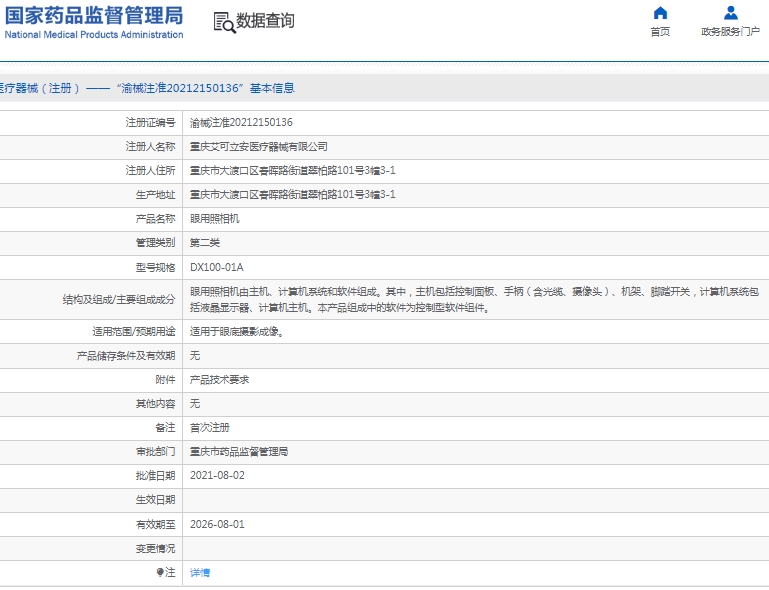Open the 政务服务门户 text link
769x590 pixels.
[730, 31]
